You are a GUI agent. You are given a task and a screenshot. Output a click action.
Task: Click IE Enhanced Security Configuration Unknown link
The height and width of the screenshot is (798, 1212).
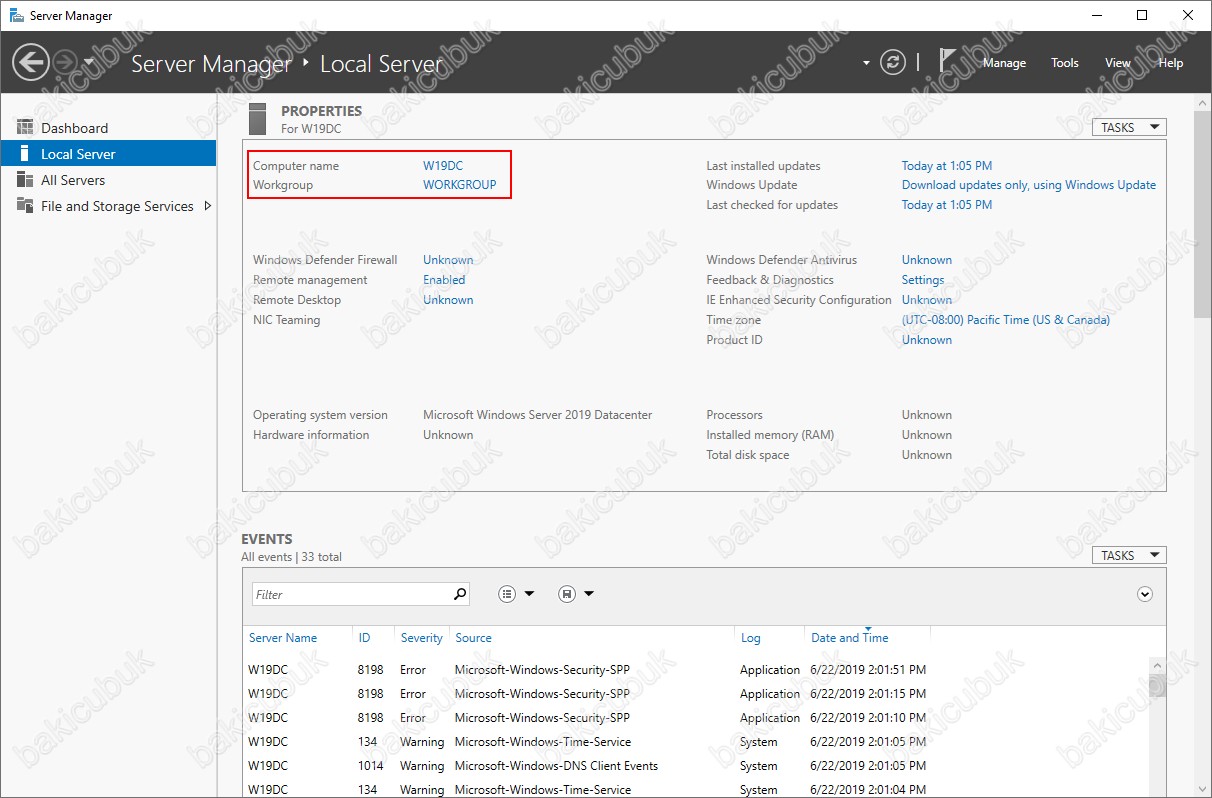(x=927, y=300)
